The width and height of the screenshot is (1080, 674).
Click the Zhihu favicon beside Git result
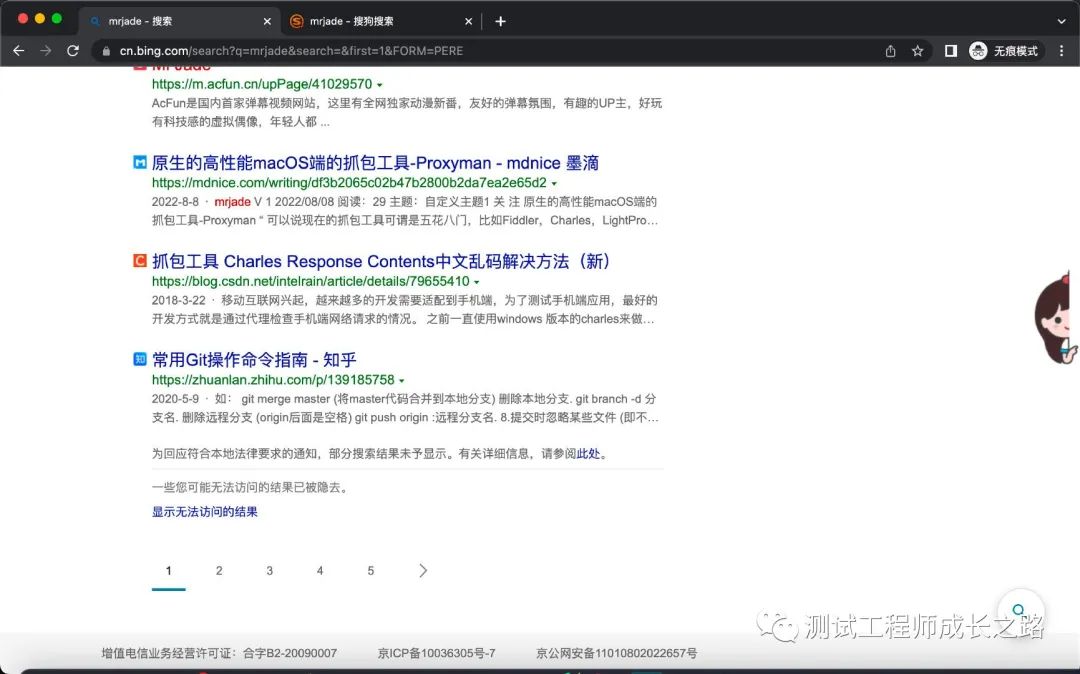(140, 359)
